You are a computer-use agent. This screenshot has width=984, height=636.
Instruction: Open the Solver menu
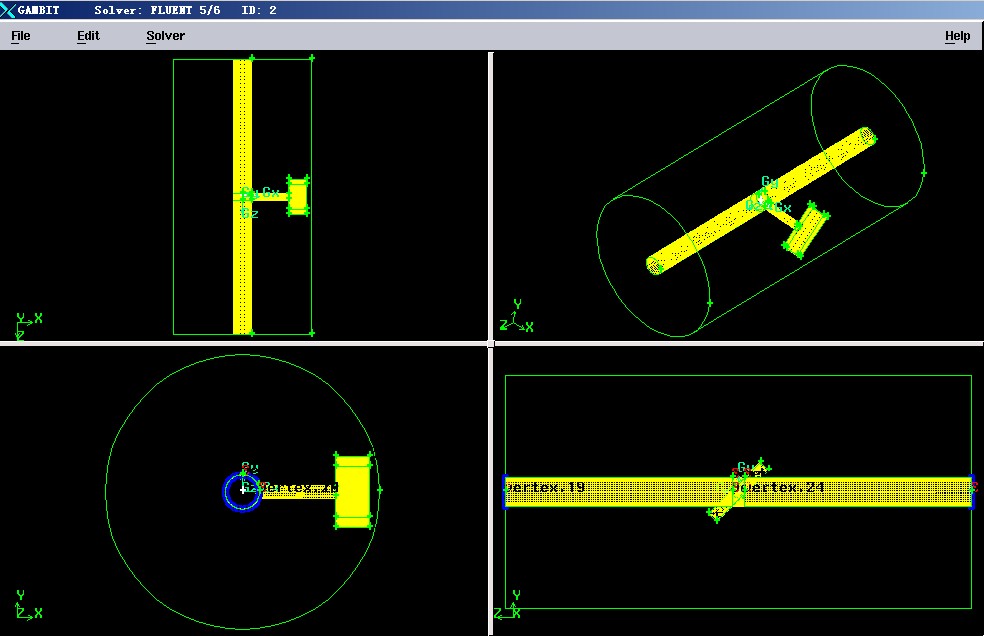click(165, 36)
